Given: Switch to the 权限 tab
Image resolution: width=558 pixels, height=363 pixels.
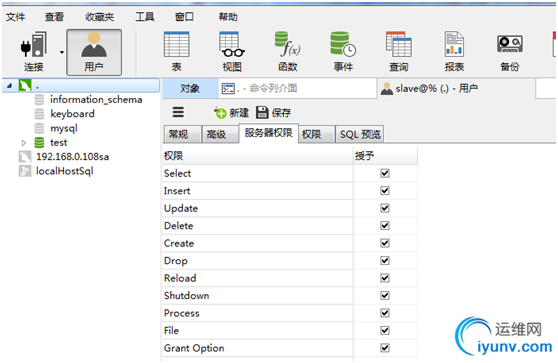Looking at the screenshot, I should [316, 135].
